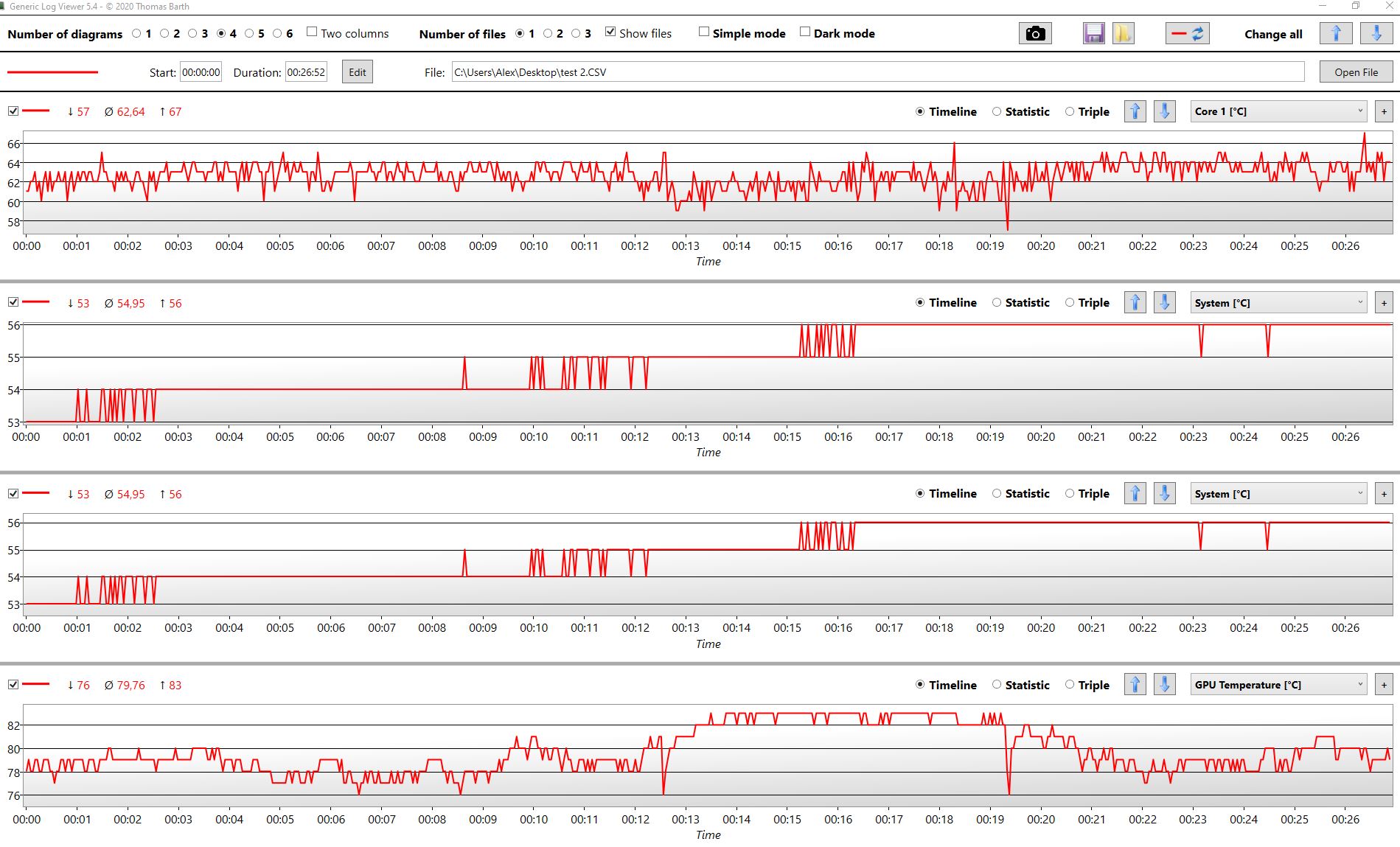Select 6 for Number of diagrams
The image size is (1400, 847).
click(277, 33)
